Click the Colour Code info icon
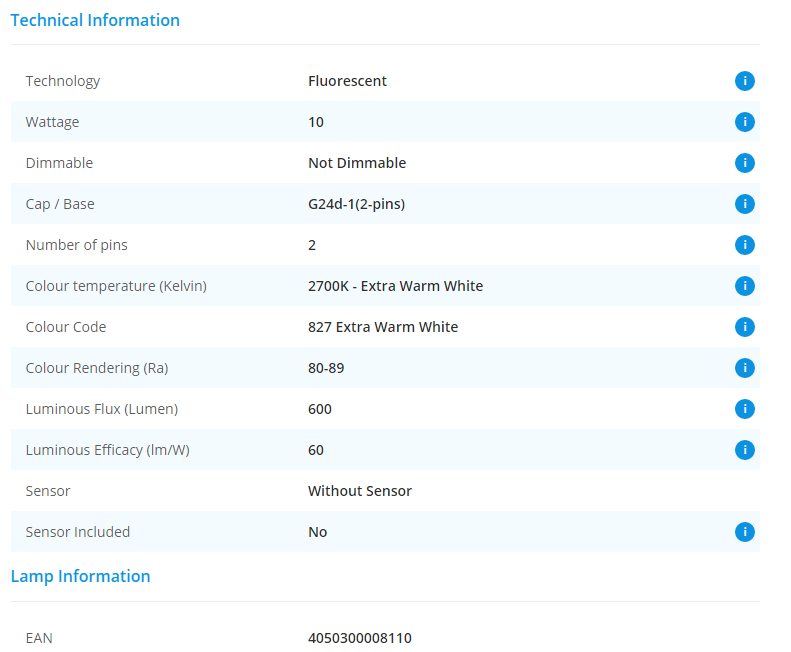The height and width of the screenshot is (652, 791). [745, 327]
